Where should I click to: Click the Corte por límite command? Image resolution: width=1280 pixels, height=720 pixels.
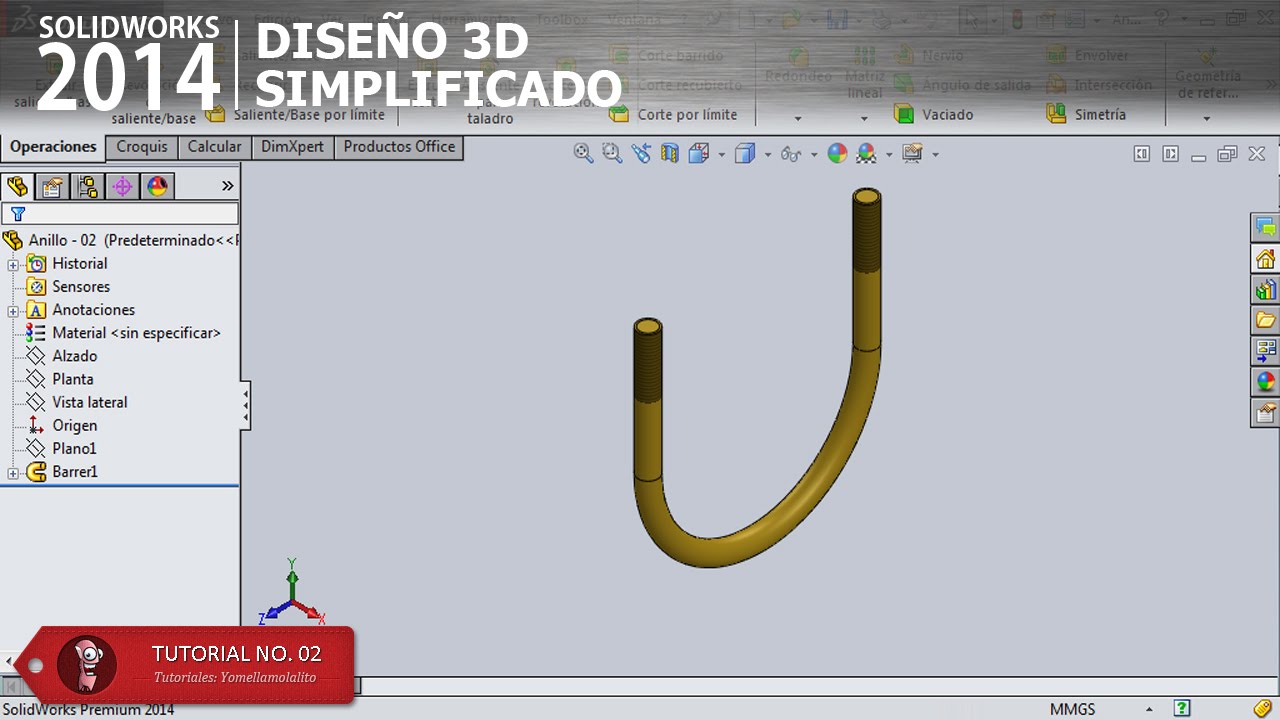[673, 115]
